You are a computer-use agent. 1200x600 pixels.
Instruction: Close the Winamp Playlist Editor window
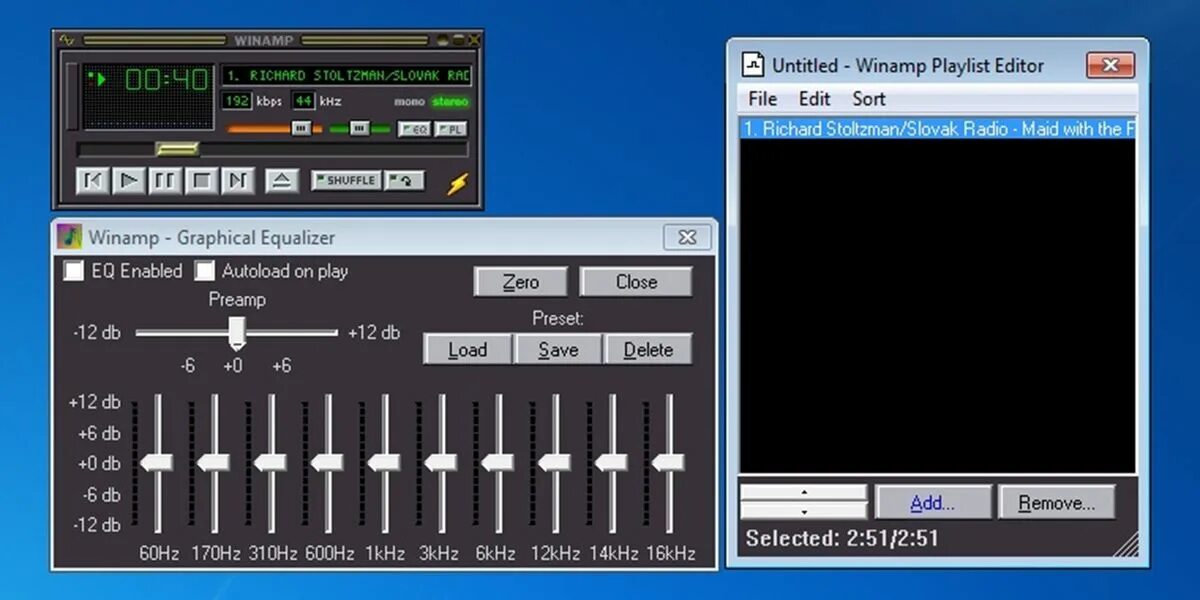1110,66
